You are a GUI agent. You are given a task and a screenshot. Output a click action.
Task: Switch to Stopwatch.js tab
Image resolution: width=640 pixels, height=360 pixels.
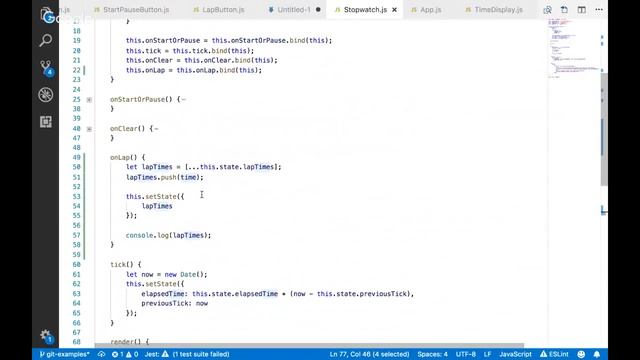[365, 10]
